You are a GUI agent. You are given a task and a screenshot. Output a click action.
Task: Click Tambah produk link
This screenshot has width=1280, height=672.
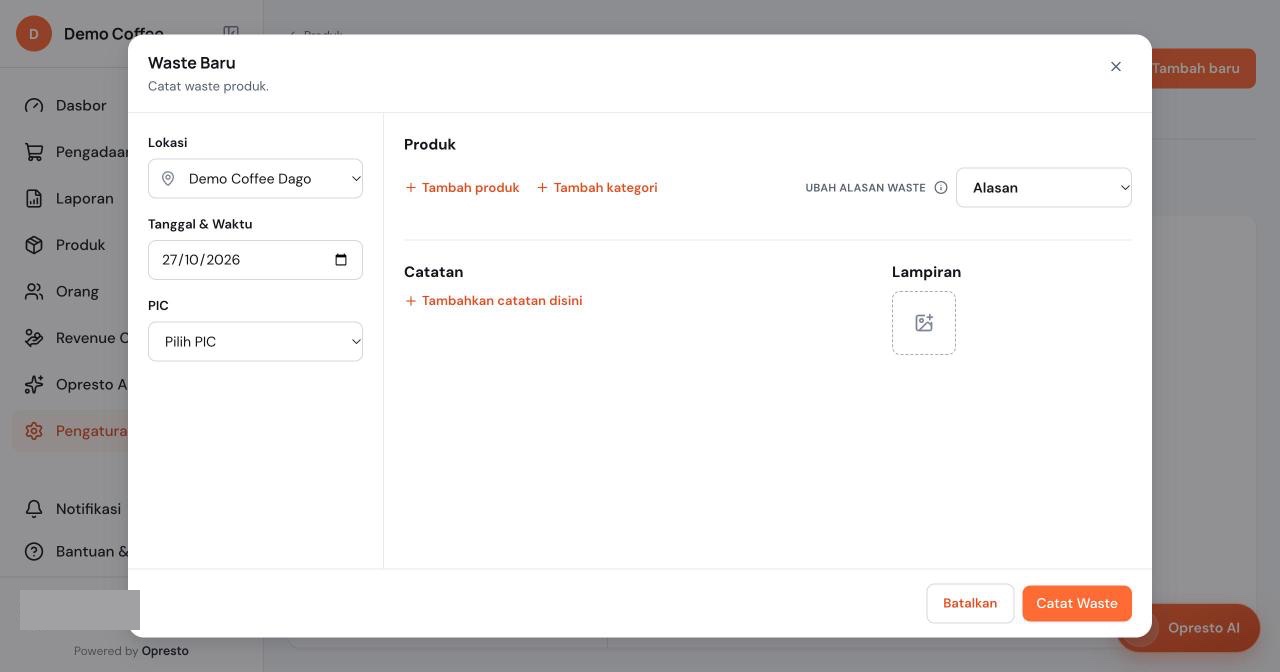pos(462,188)
